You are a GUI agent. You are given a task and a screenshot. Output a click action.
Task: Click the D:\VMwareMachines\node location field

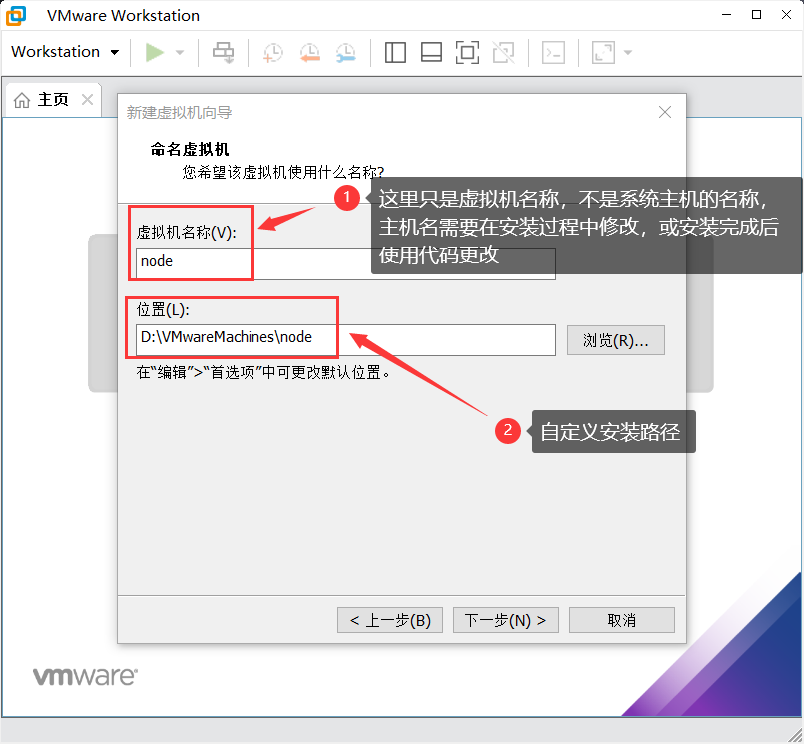click(230, 339)
